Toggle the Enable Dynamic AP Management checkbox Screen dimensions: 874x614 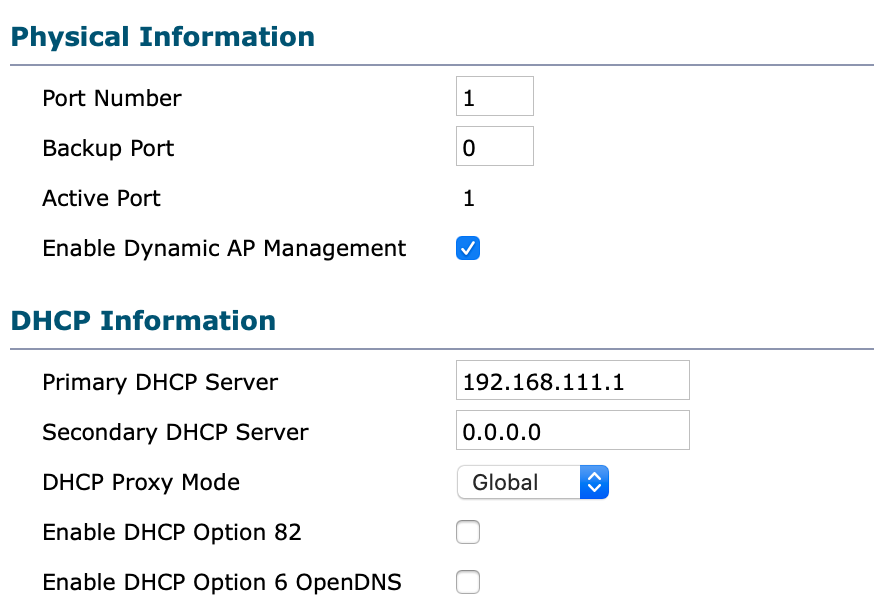point(468,248)
